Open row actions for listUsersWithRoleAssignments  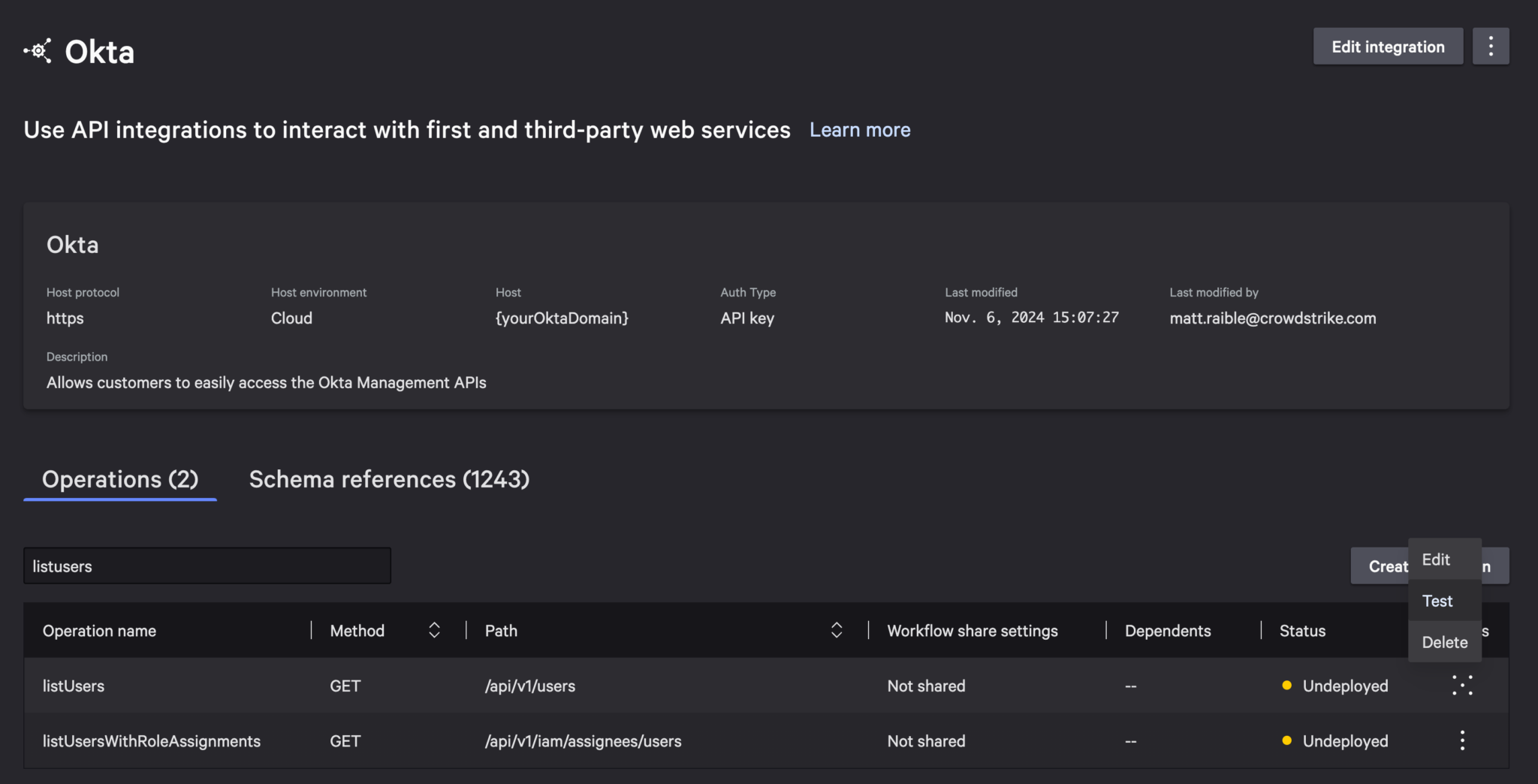click(x=1462, y=741)
